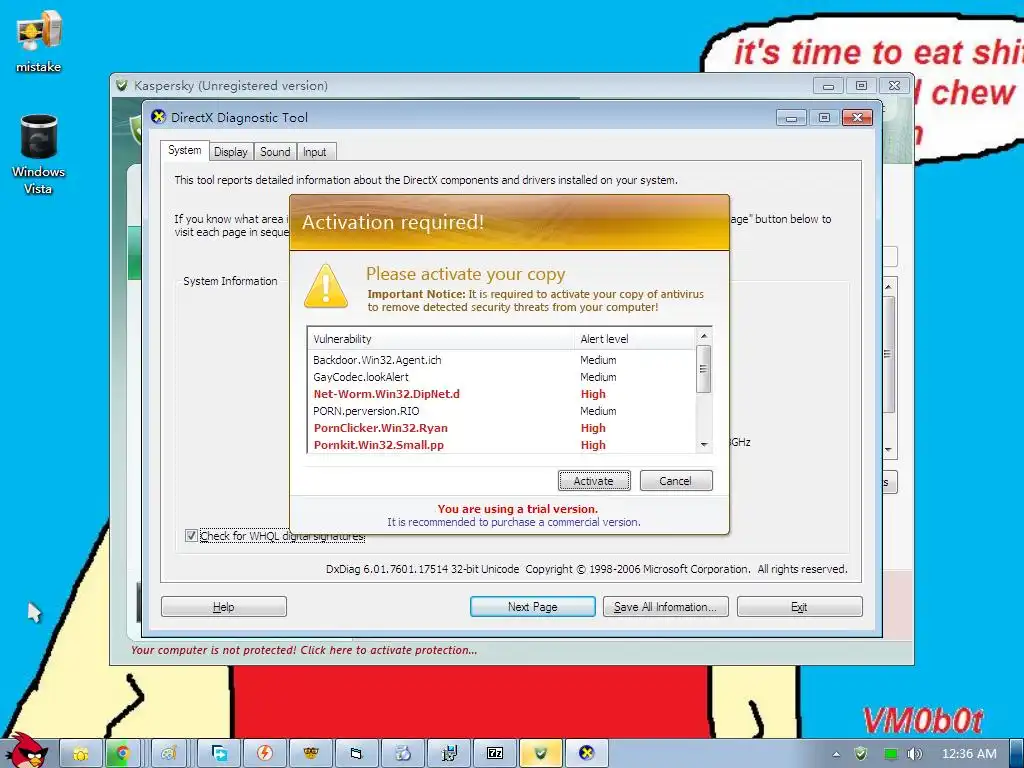
Task: Click the Show Desktop strip
Action: pos(1016,754)
